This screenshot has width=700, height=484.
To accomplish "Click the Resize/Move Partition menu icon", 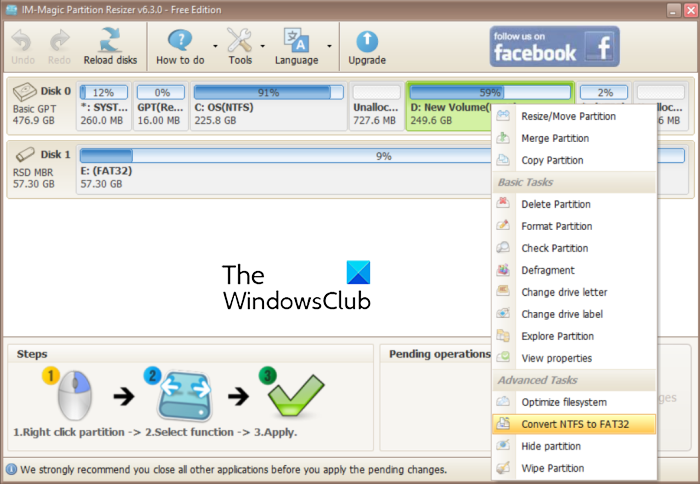I will 503,116.
